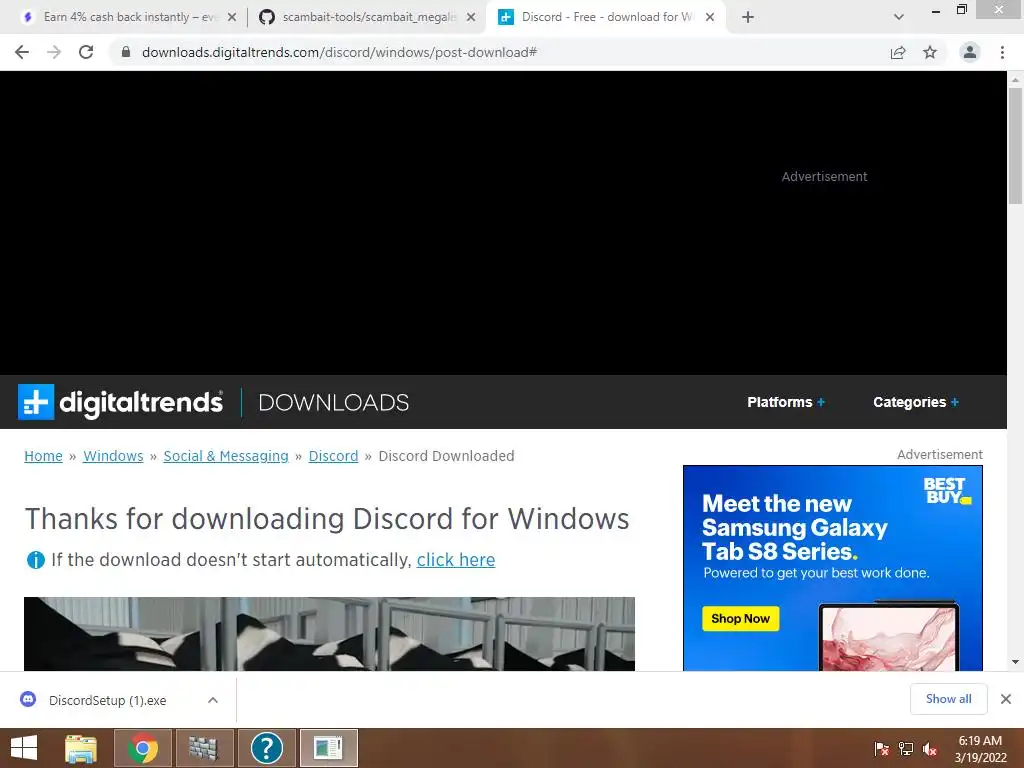
Task: Click the Action Center flag tray icon
Action: click(x=882, y=749)
